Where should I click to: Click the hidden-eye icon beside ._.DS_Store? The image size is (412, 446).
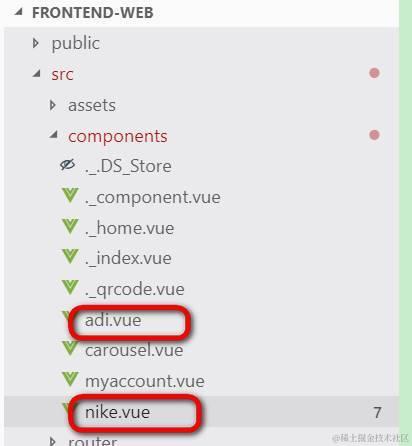[x=68, y=165]
